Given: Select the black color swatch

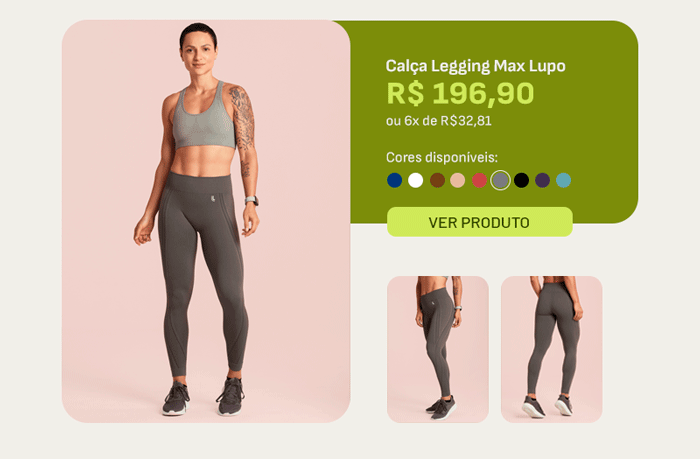Looking at the screenshot, I should tap(521, 180).
